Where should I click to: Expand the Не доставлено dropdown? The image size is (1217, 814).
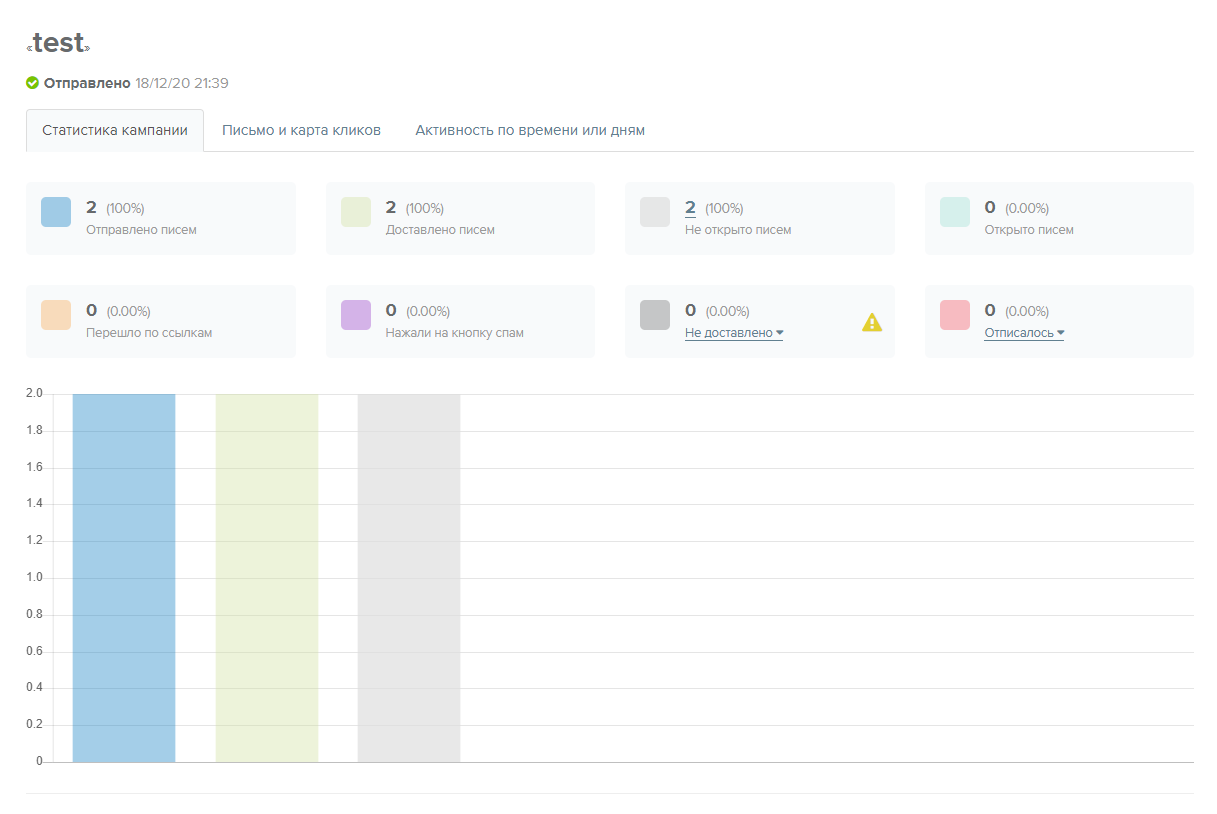coord(733,333)
